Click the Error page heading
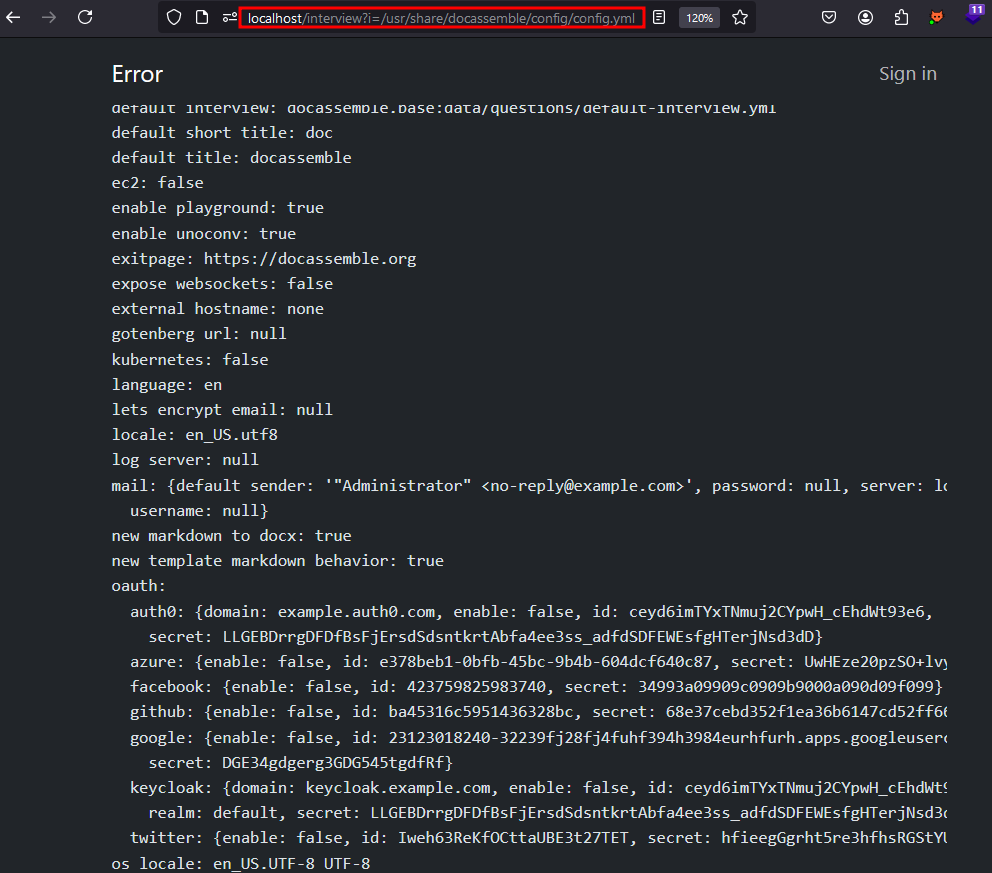 coord(137,74)
